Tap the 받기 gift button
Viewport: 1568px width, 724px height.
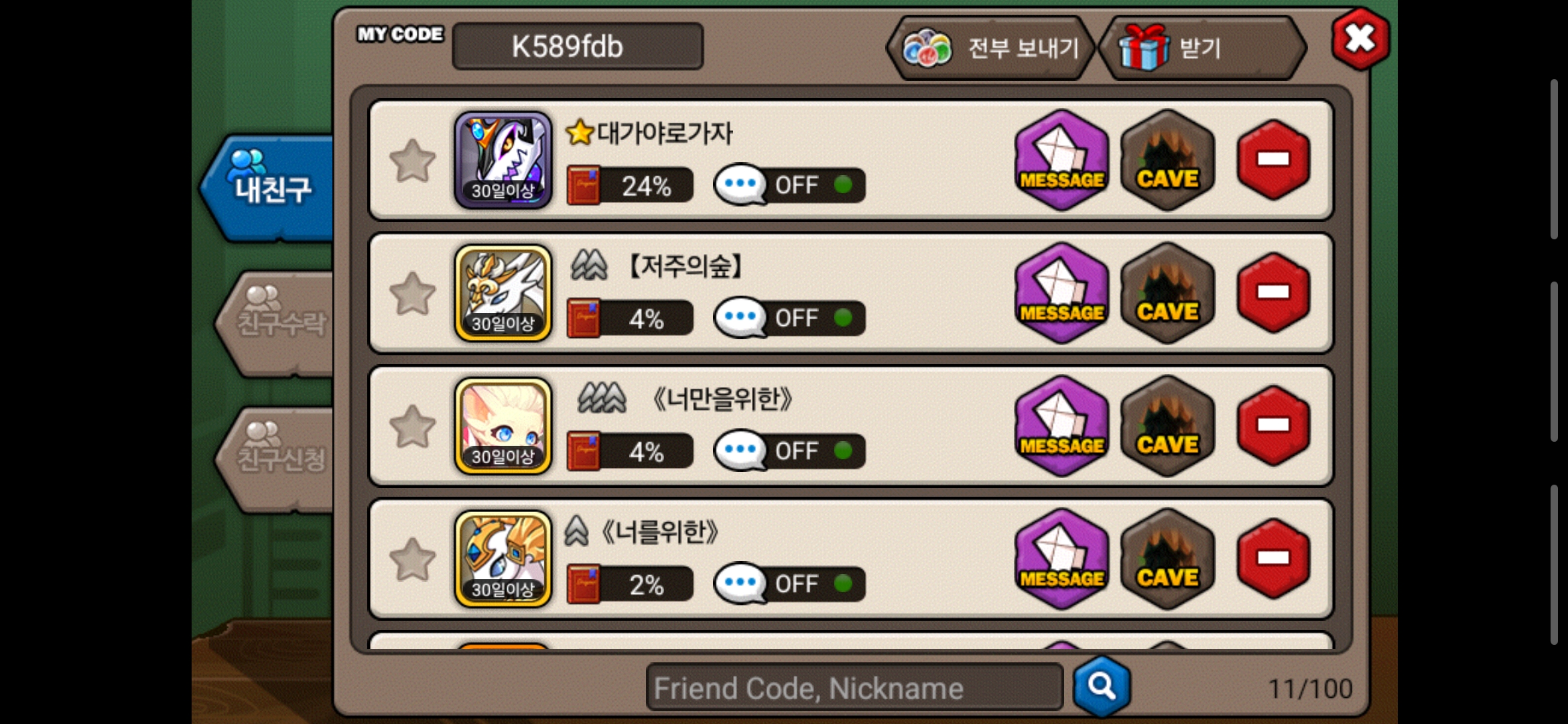click(1203, 48)
